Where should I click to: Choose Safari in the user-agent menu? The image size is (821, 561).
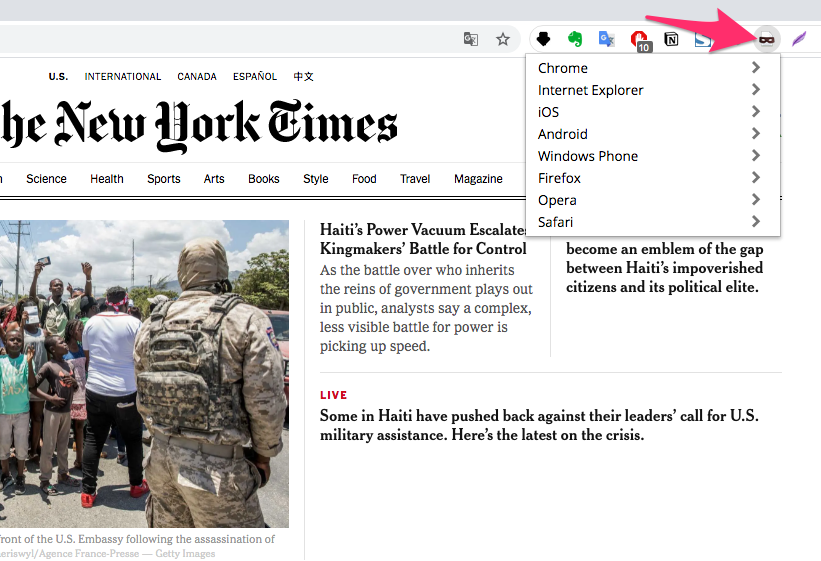pyautogui.click(x=652, y=222)
